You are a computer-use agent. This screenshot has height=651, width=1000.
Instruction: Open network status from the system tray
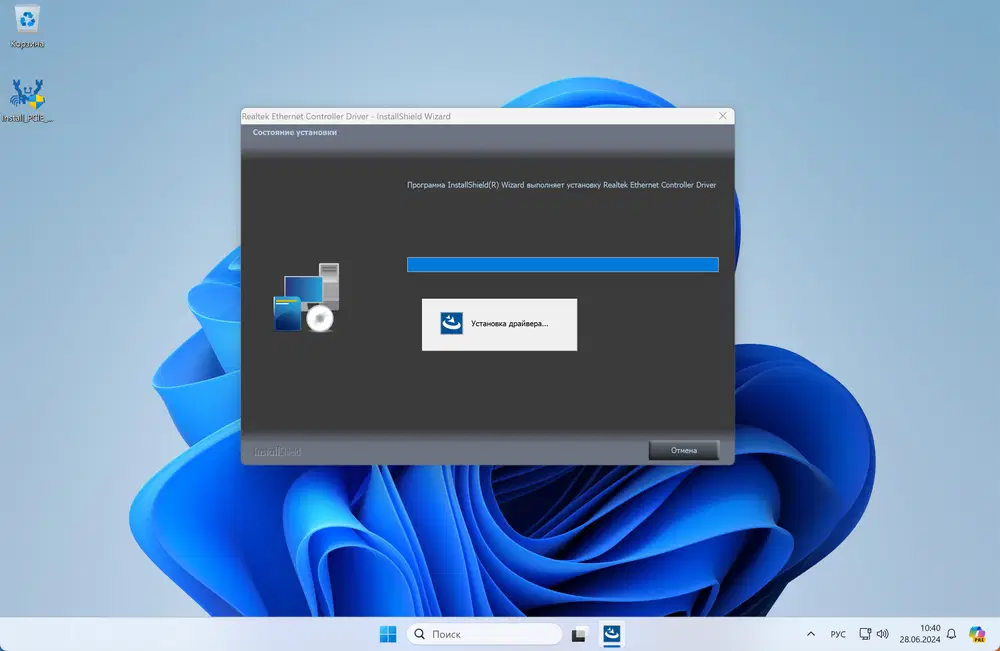865,634
